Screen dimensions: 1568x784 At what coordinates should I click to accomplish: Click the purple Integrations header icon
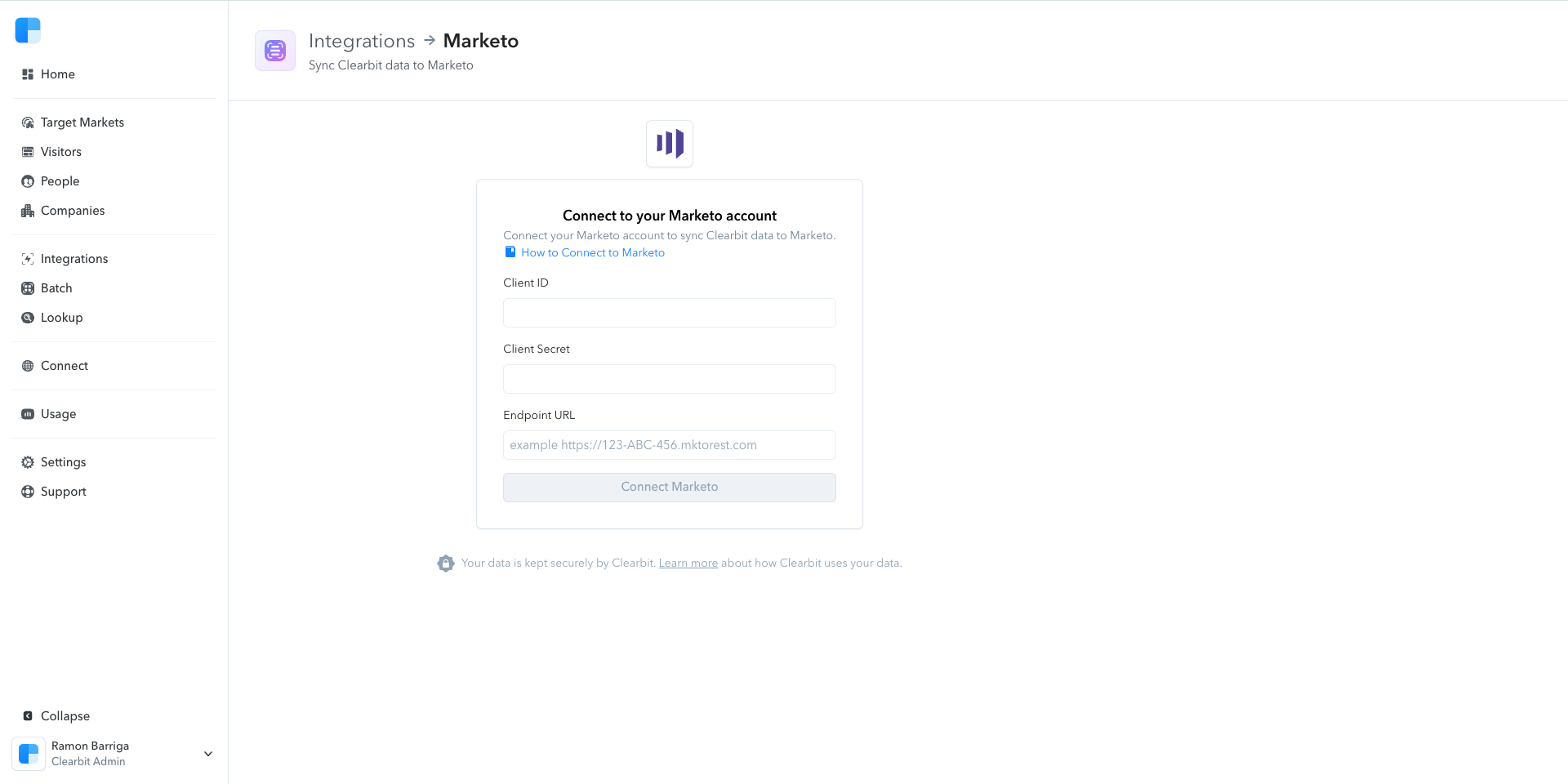[275, 51]
